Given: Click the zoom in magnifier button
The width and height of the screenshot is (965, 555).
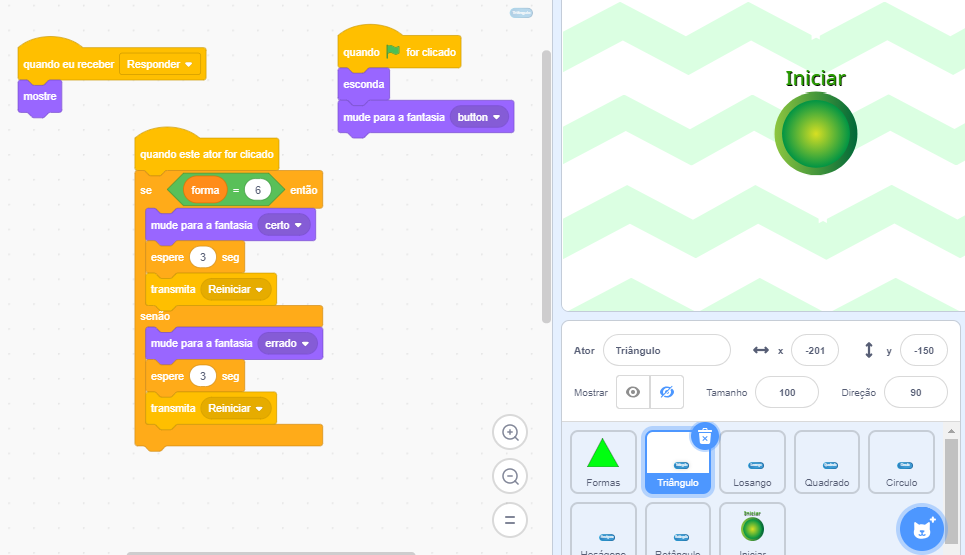Looking at the screenshot, I should tap(510, 433).
